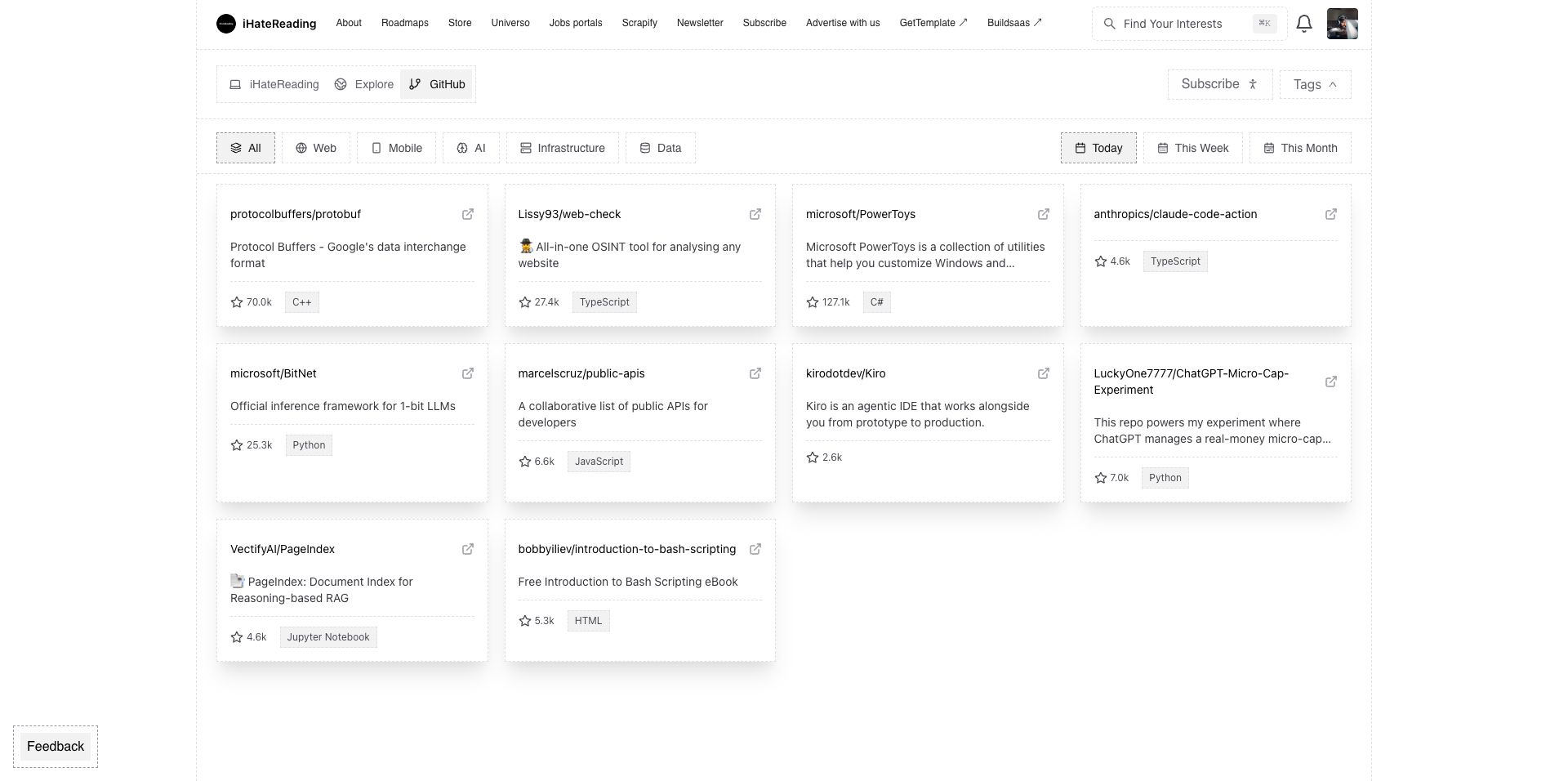Open external link for ChatGPT-Micro-Cap-Experiment
The height and width of the screenshot is (781, 1568).
pyautogui.click(x=1331, y=382)
